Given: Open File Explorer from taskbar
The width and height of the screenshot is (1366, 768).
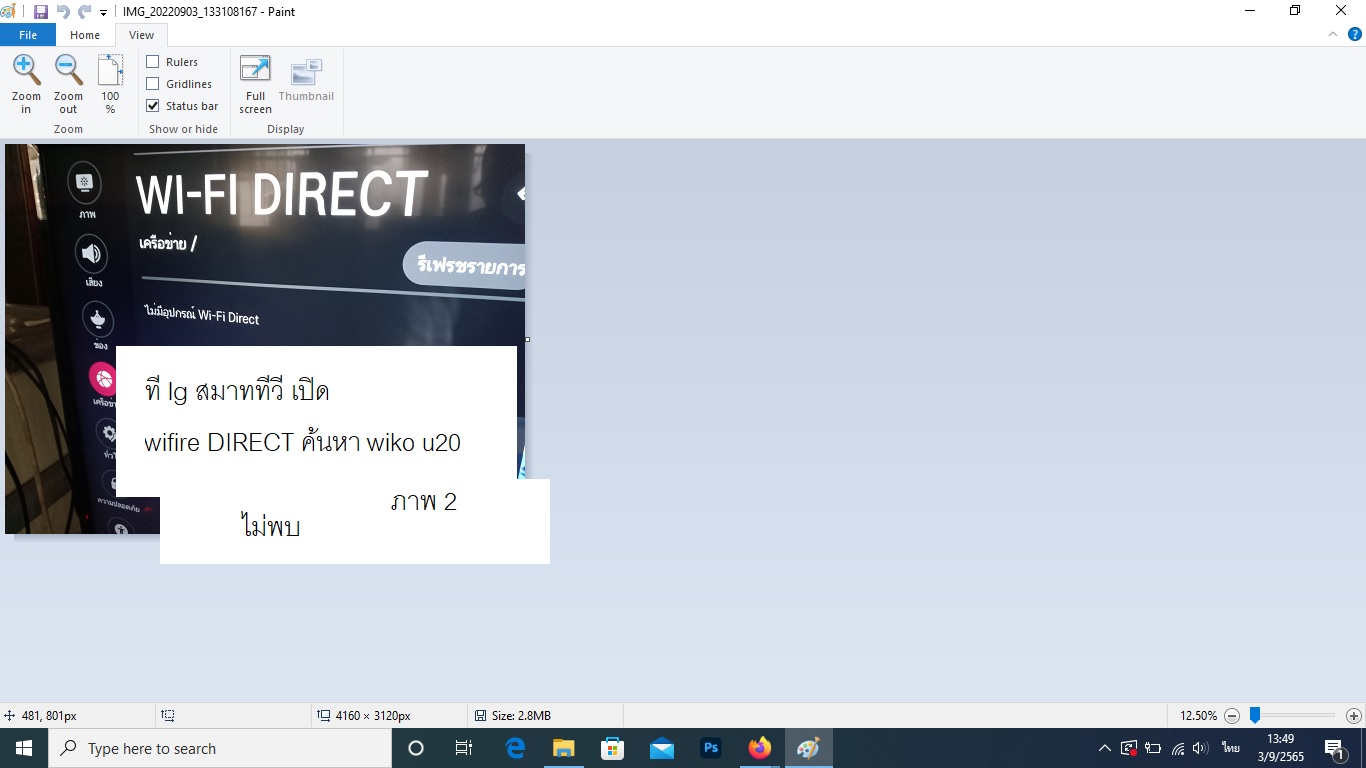Looking at the screenshot, I should 564,748.
